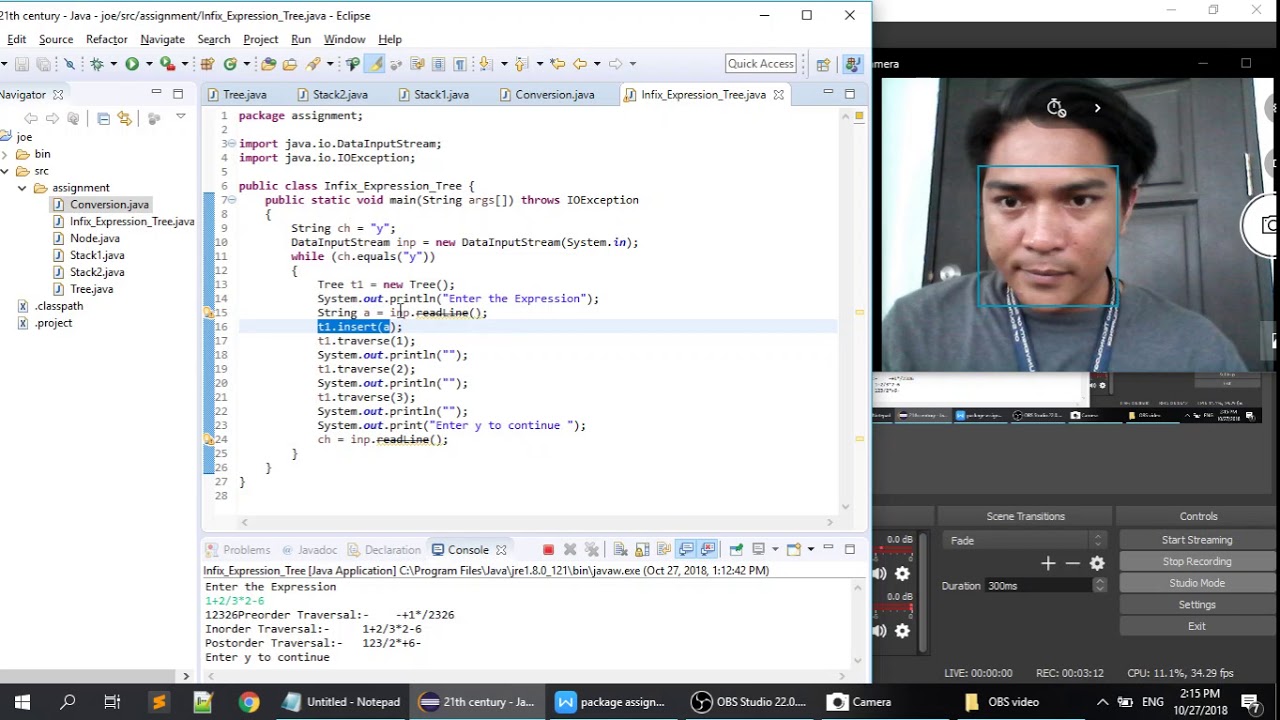This screenshot has width=1280, height=720.
Task: Go to the Last Edit Location
Action: tap(557, 64)
